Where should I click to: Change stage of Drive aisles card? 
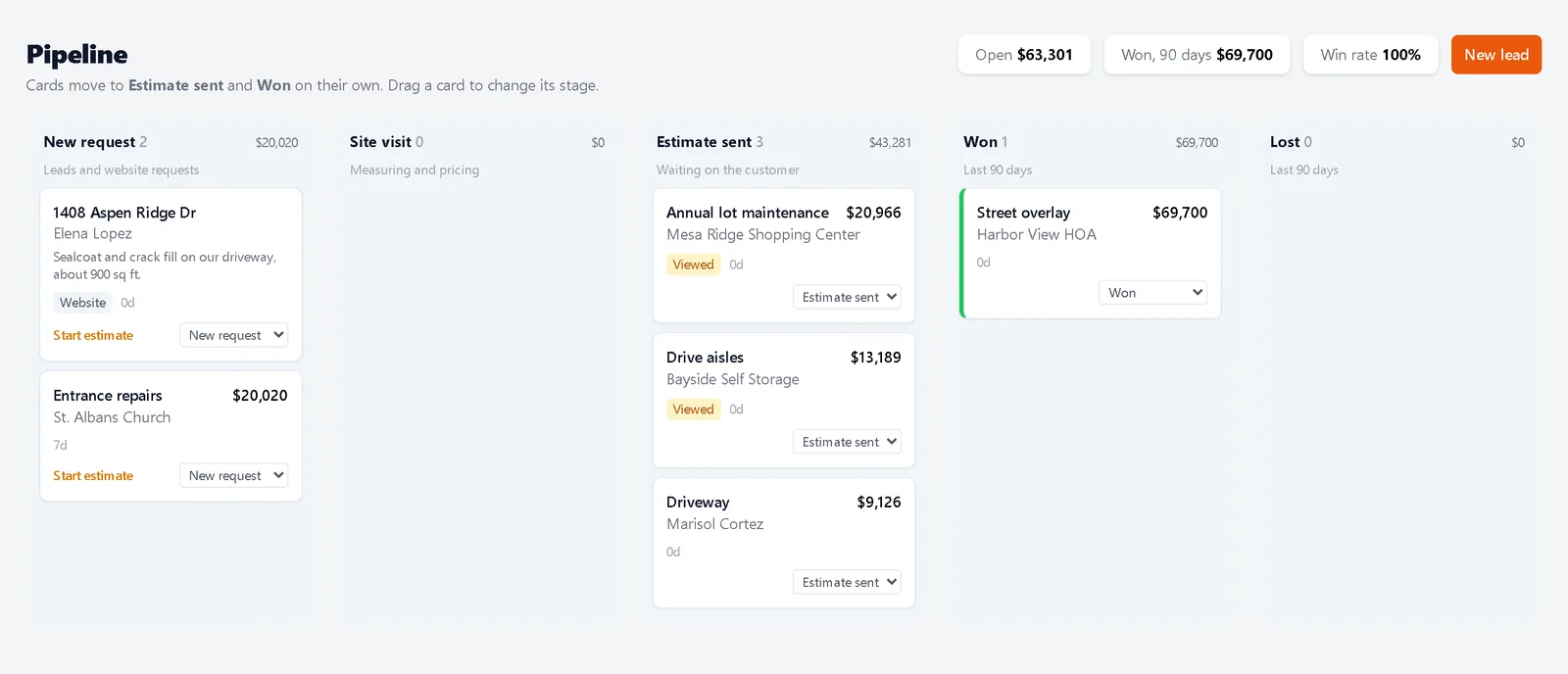[847, 442]
